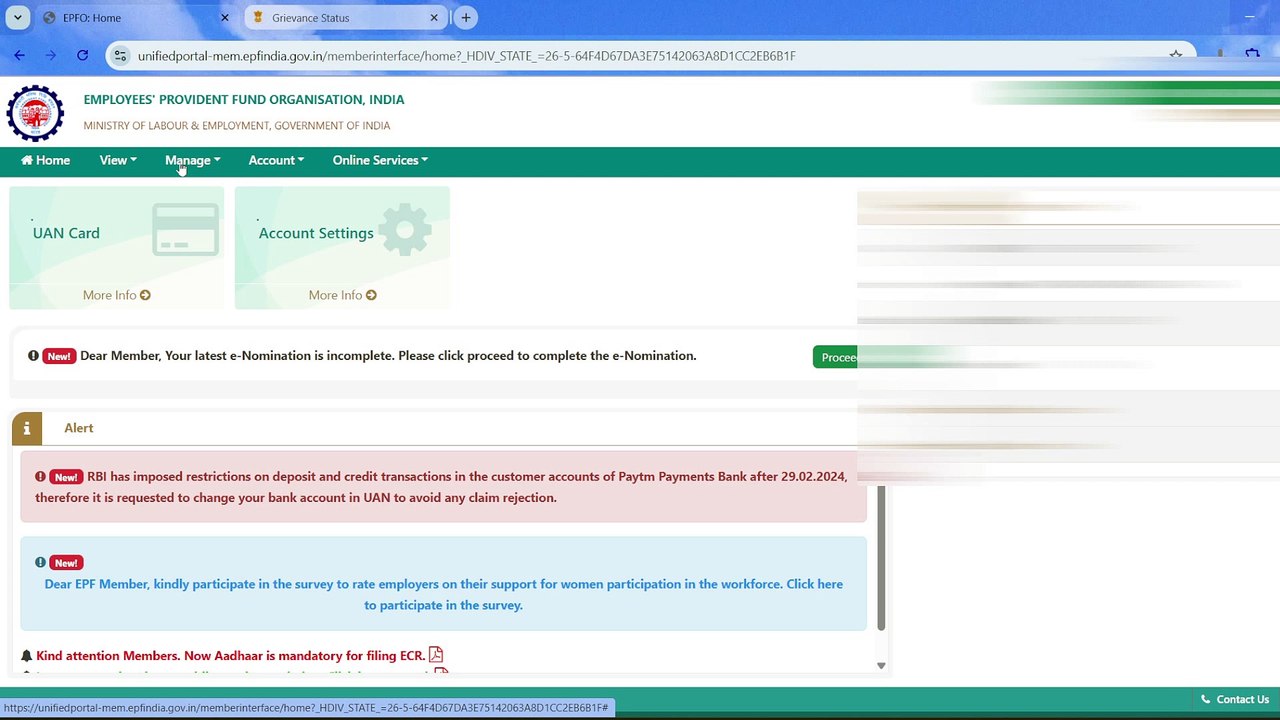Image resolution: width=1280 pixels, height=720 pixels.
Task: Click Ministry of Labour & Employment subtitle
Action: point(237,126)
